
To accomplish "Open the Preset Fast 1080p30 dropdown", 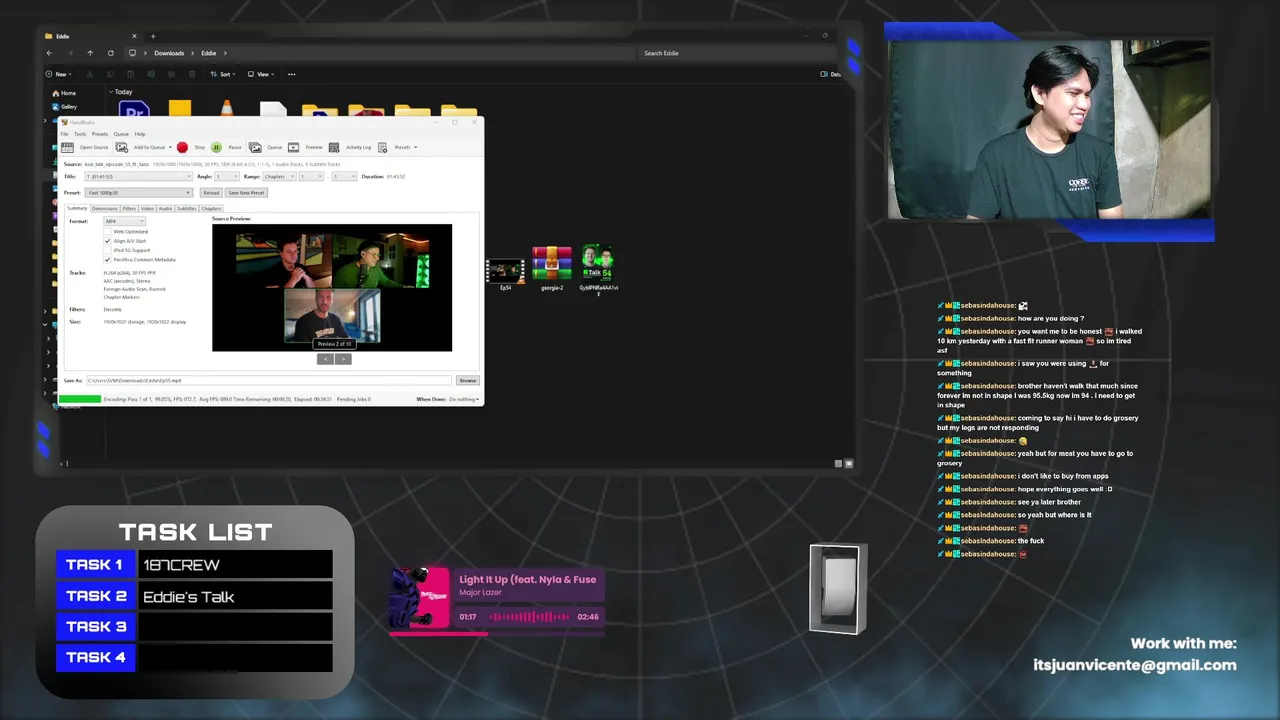I will 139,193.
